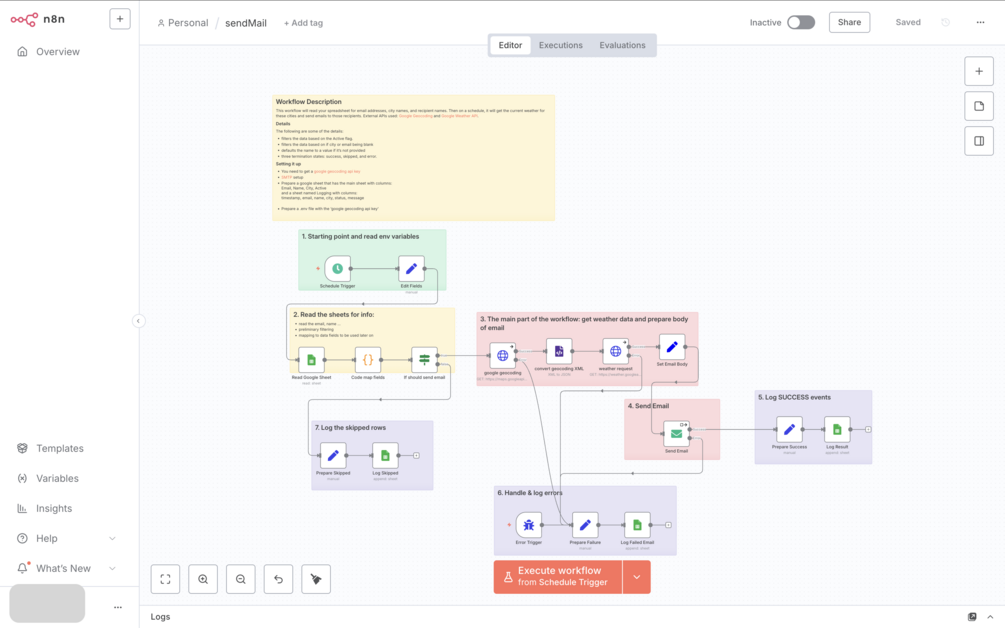This screenshot has height=628, width=1005.
Task: Click the Log Result output plus connector
Action: point(868,429)
